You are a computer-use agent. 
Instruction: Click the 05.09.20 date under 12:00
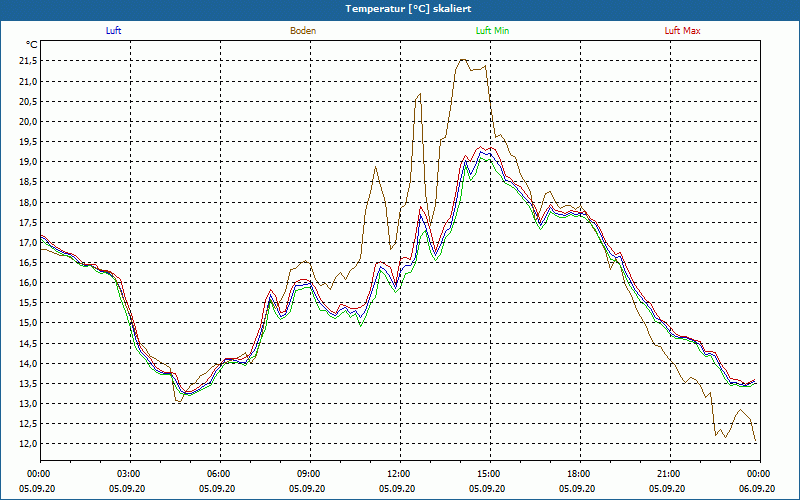(397, 489)
